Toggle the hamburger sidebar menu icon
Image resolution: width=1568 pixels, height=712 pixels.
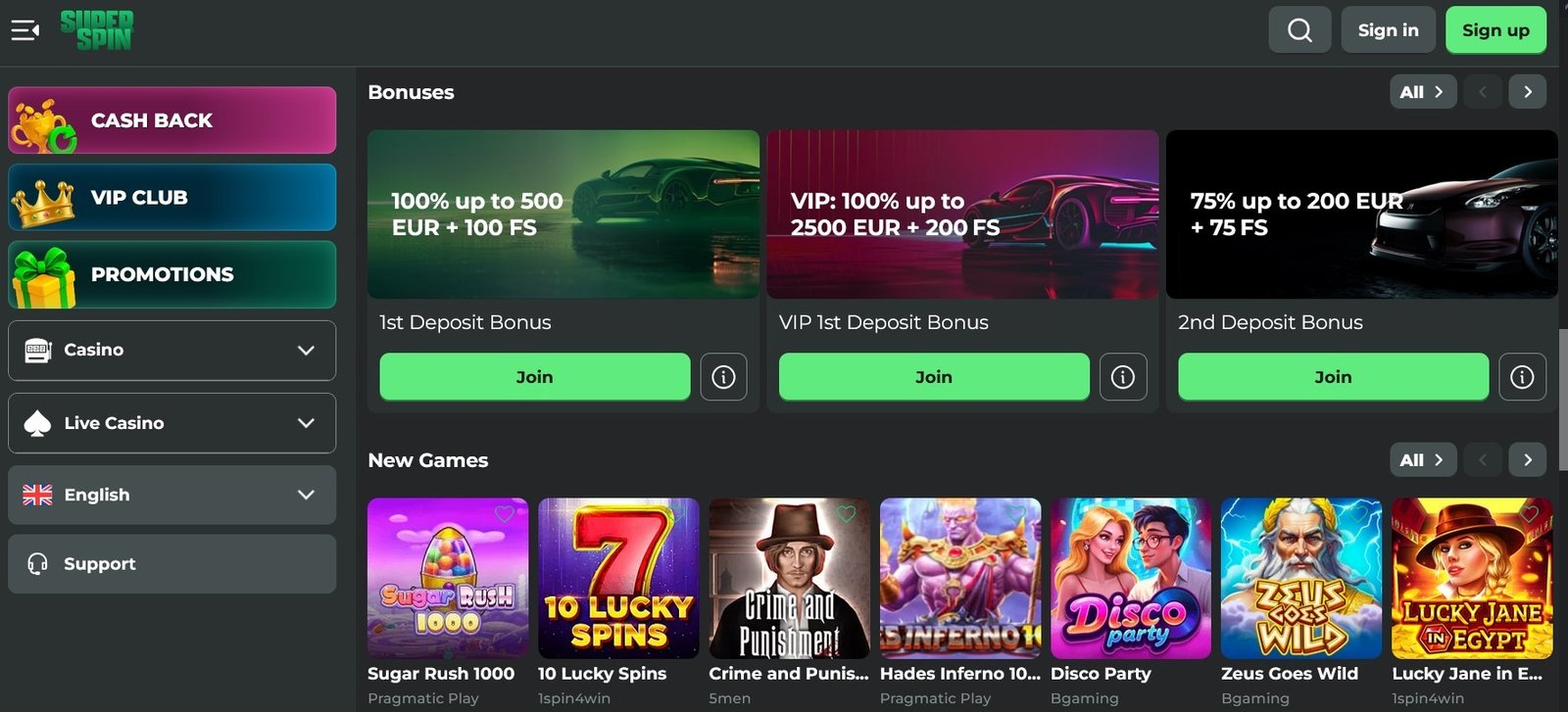(x=24, y=30)
